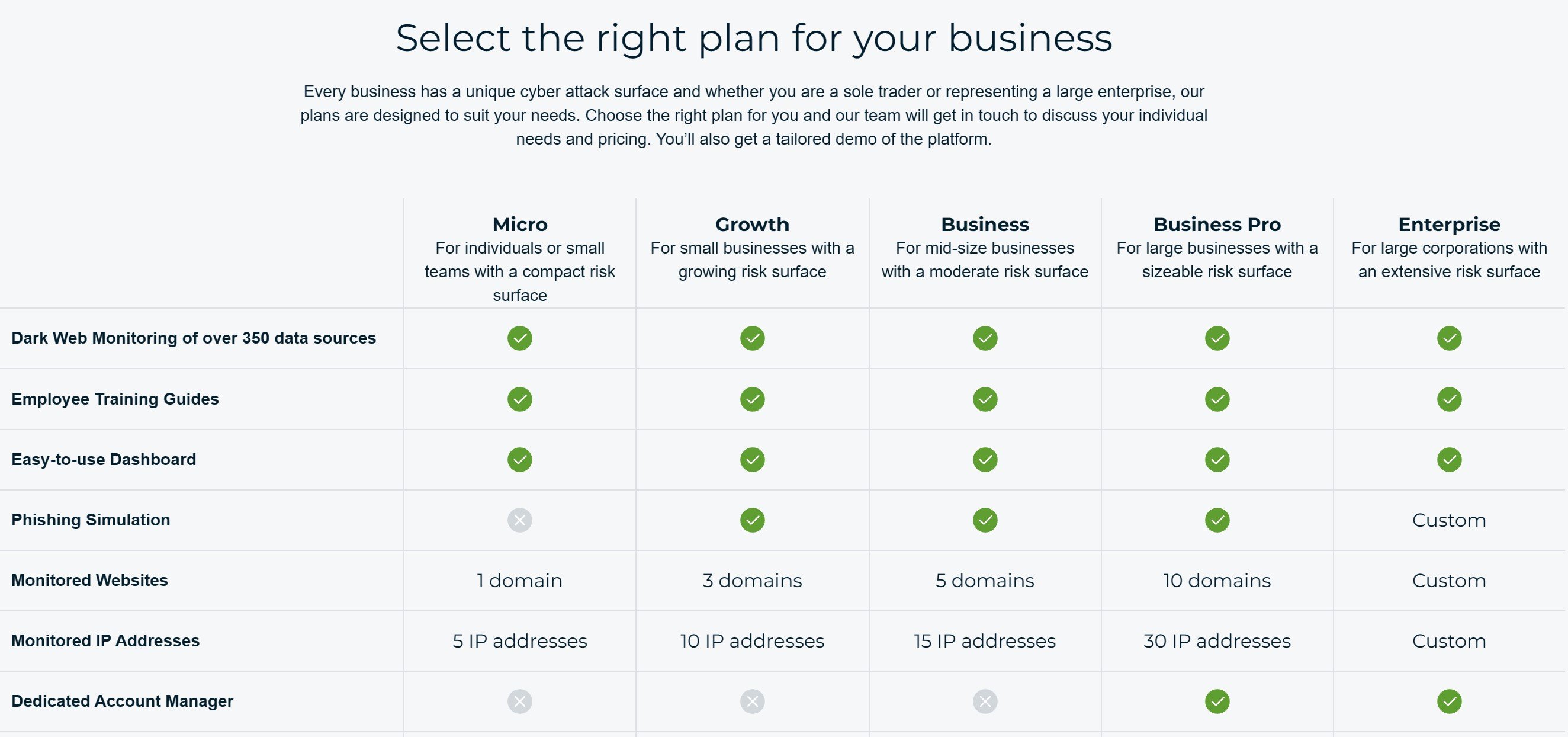This screenshot has width=1568, height=737.
Task: Click Business plan's Easy-to-use Dashboard checkmark
Action: pyautogui.click(x=984, y=459)
